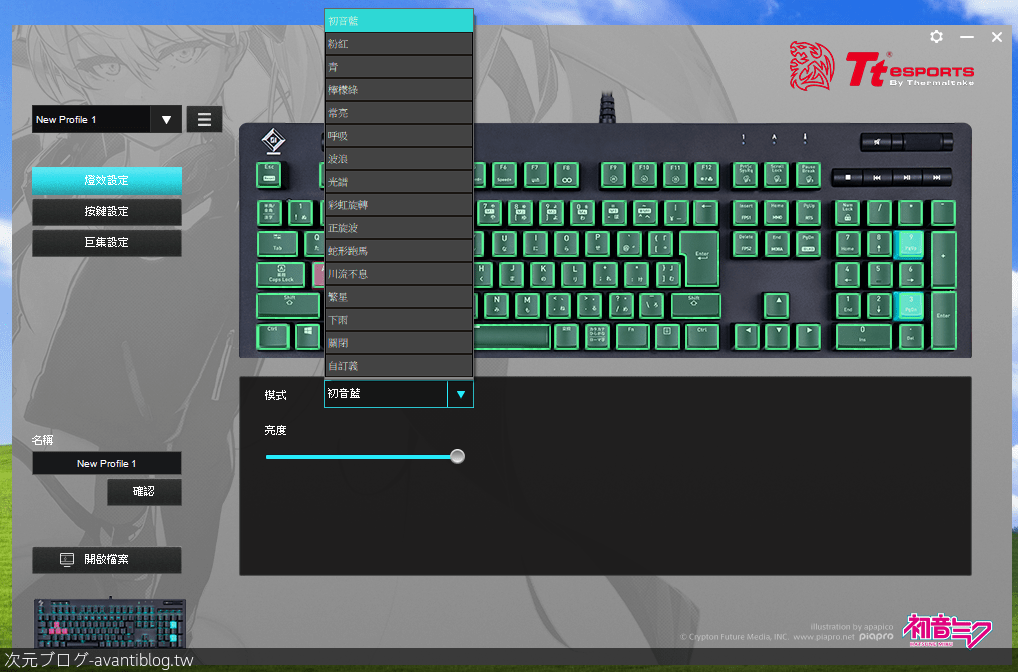Click the Left arrow key
1018x672 pixels.
tap(747, 336)
